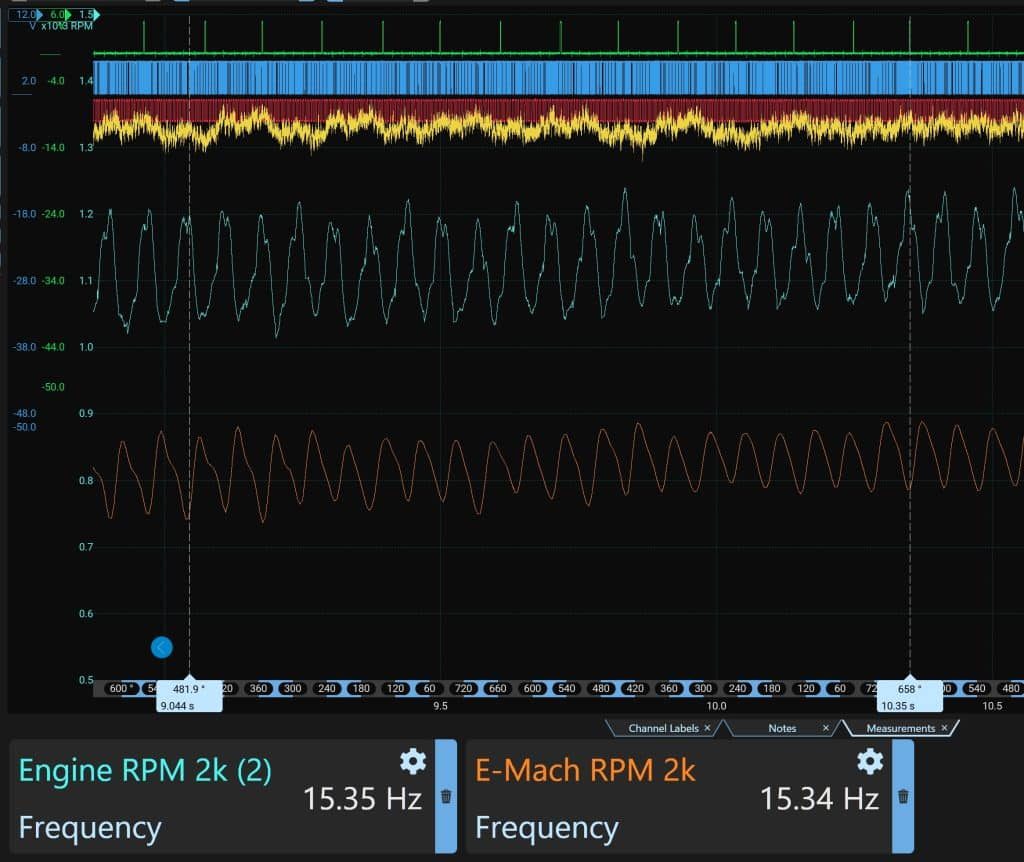Select the blue 12.0 channel axis handle
Image resolution: width=1024 pixels, height=862 pixels.
tap(25, 14)
